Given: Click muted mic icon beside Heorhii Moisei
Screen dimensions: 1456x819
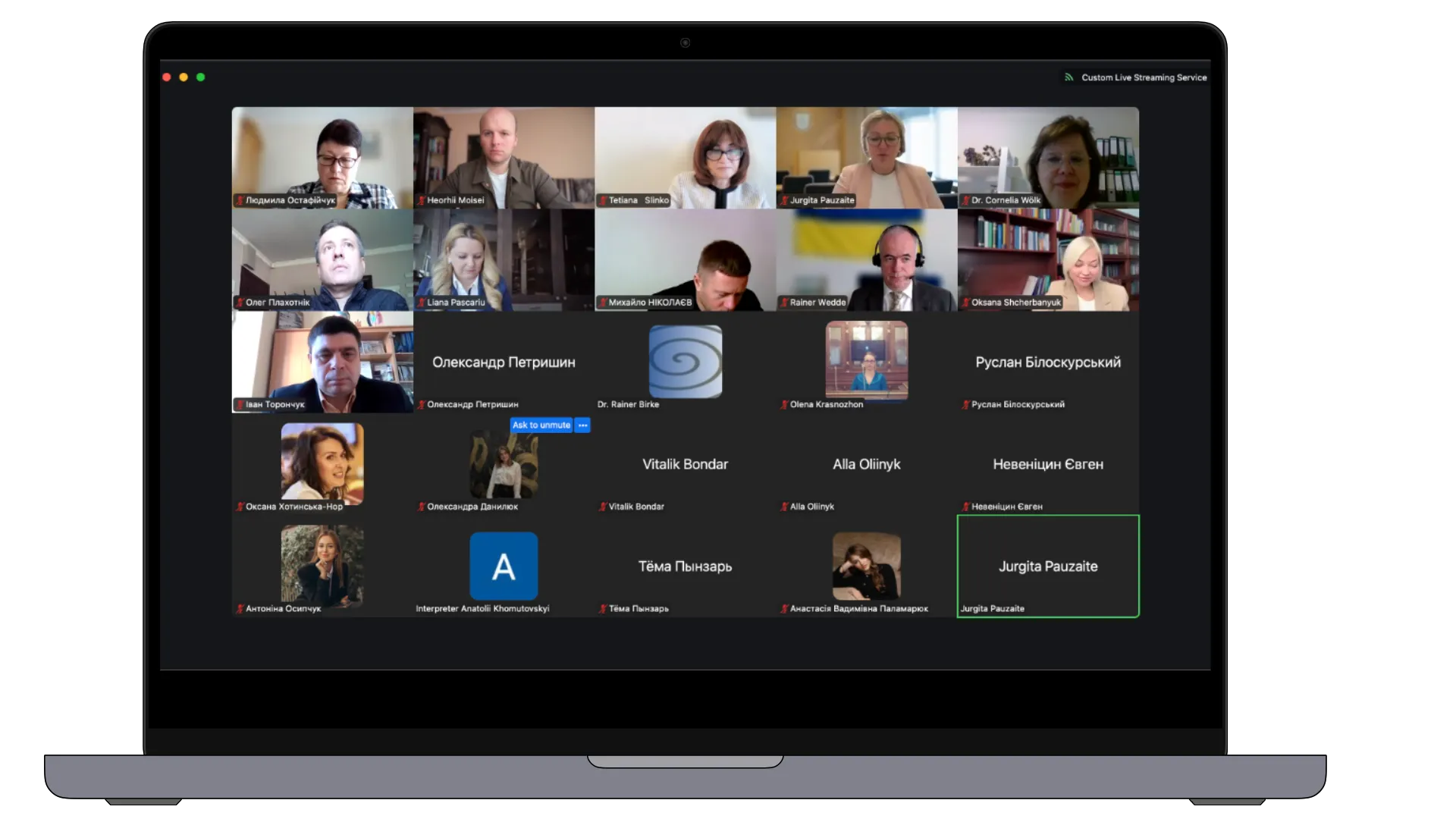Looking at the screenshot, I should [421, 201].
